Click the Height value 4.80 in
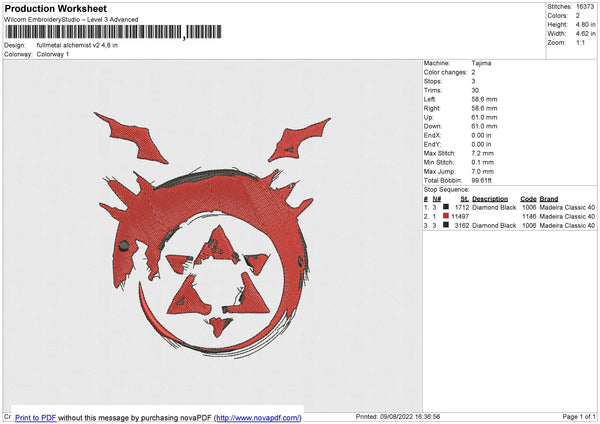 (x=585, y=24)
